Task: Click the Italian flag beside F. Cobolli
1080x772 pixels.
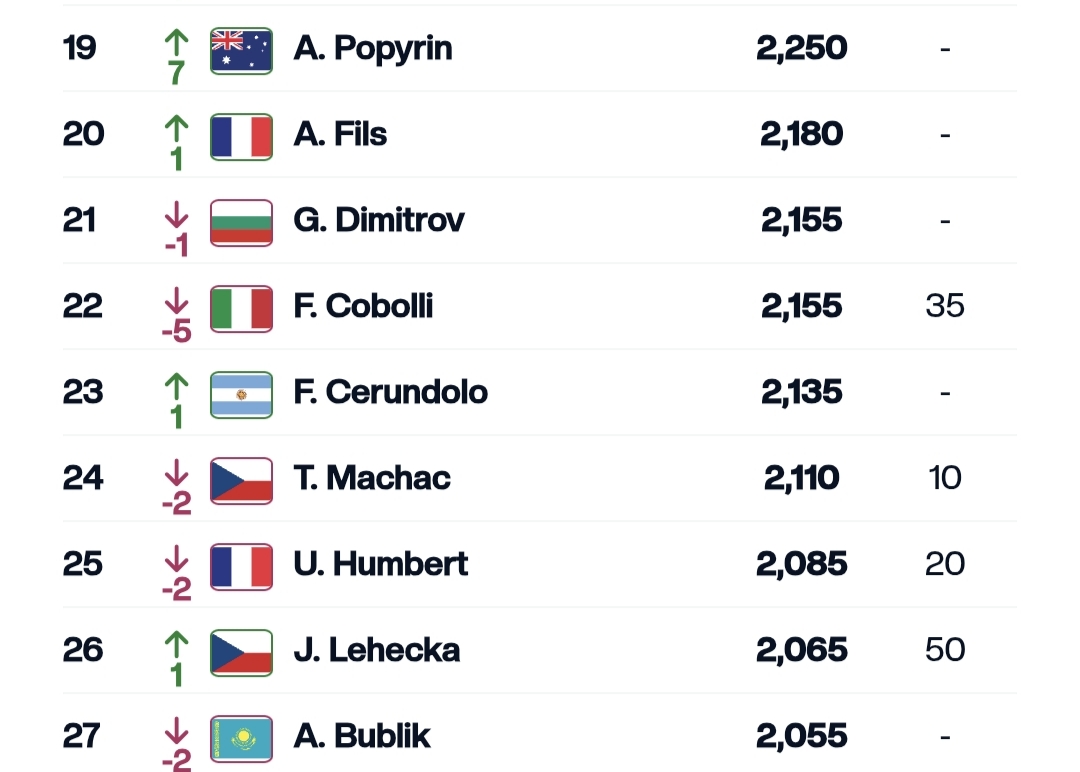Action: [x=241, y=307]
